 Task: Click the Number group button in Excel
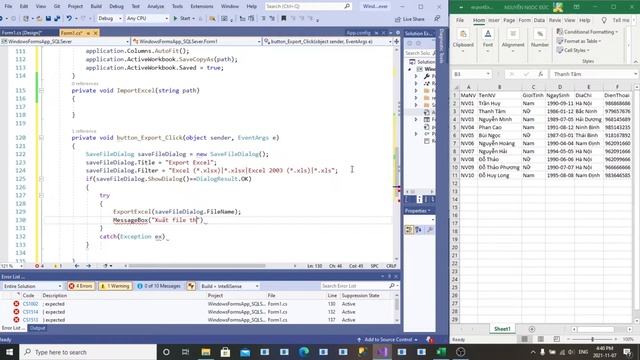point(540,40)
